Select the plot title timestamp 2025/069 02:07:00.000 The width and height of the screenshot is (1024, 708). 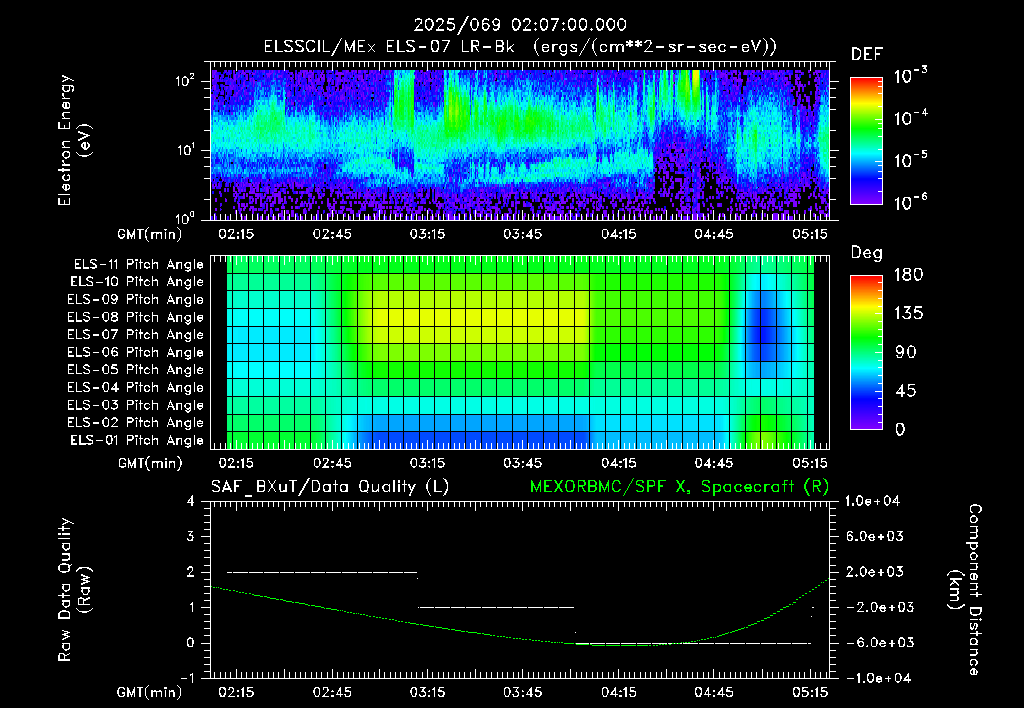[x=520, y=25]
